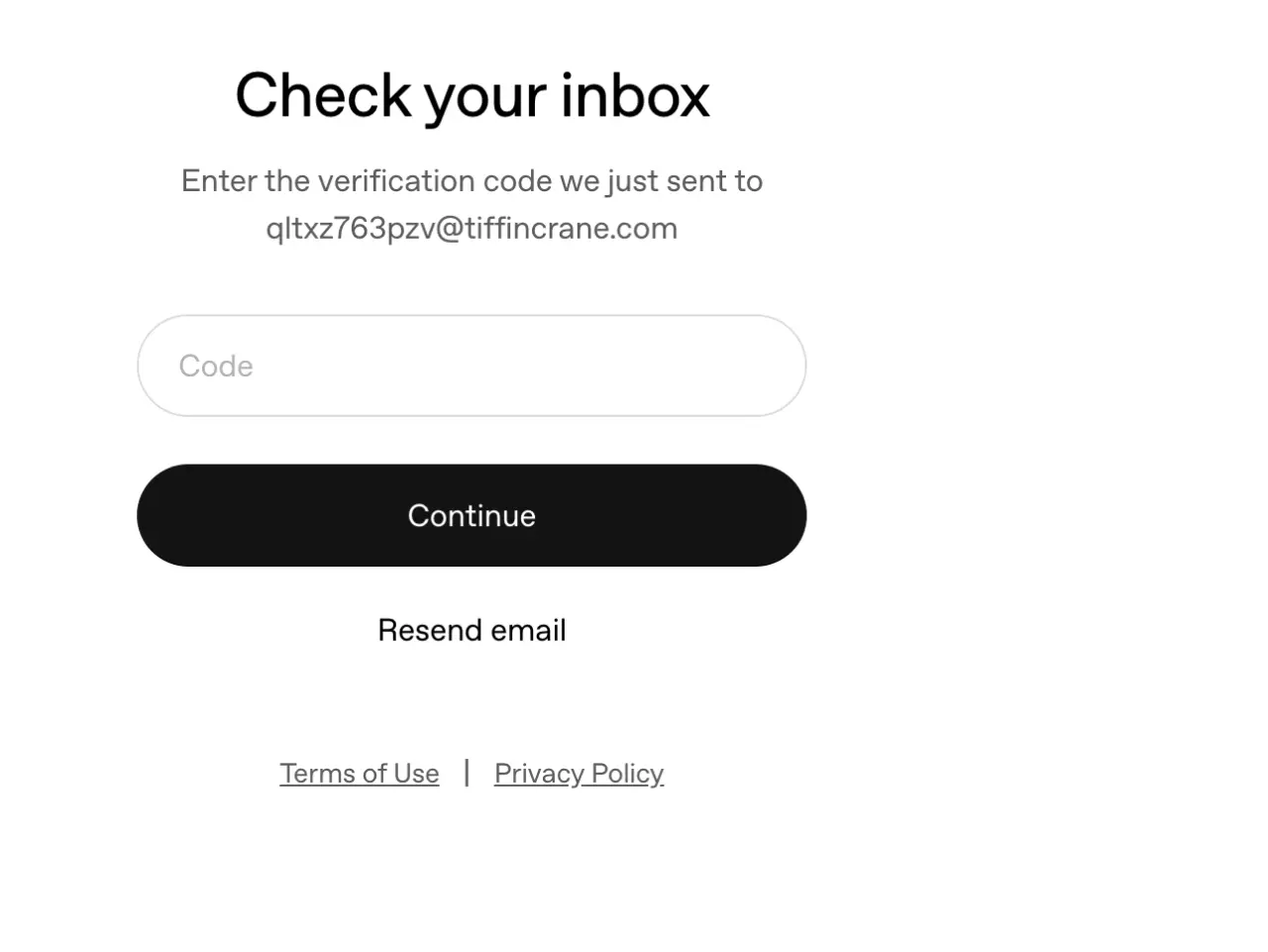Click the Code input field
This screenshot has width=1268, height=952.
point(472,366)
